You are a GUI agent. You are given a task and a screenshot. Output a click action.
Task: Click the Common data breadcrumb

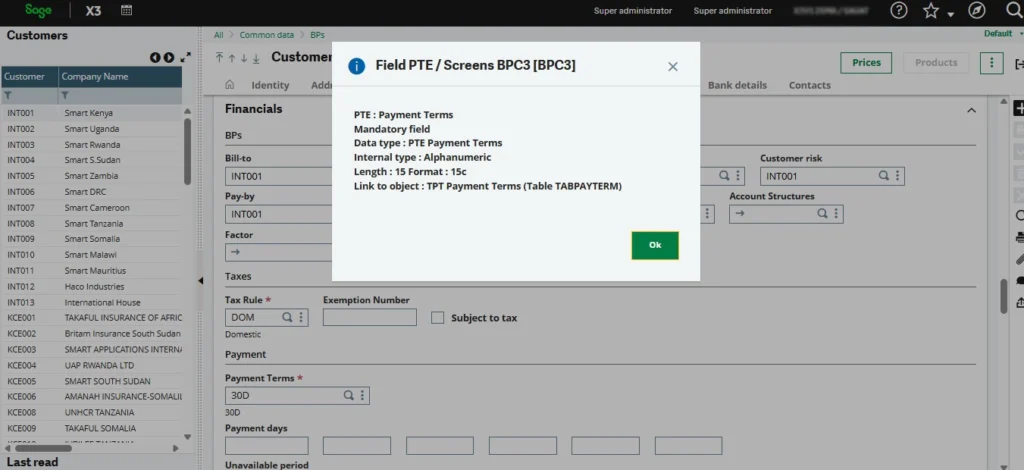266,35
